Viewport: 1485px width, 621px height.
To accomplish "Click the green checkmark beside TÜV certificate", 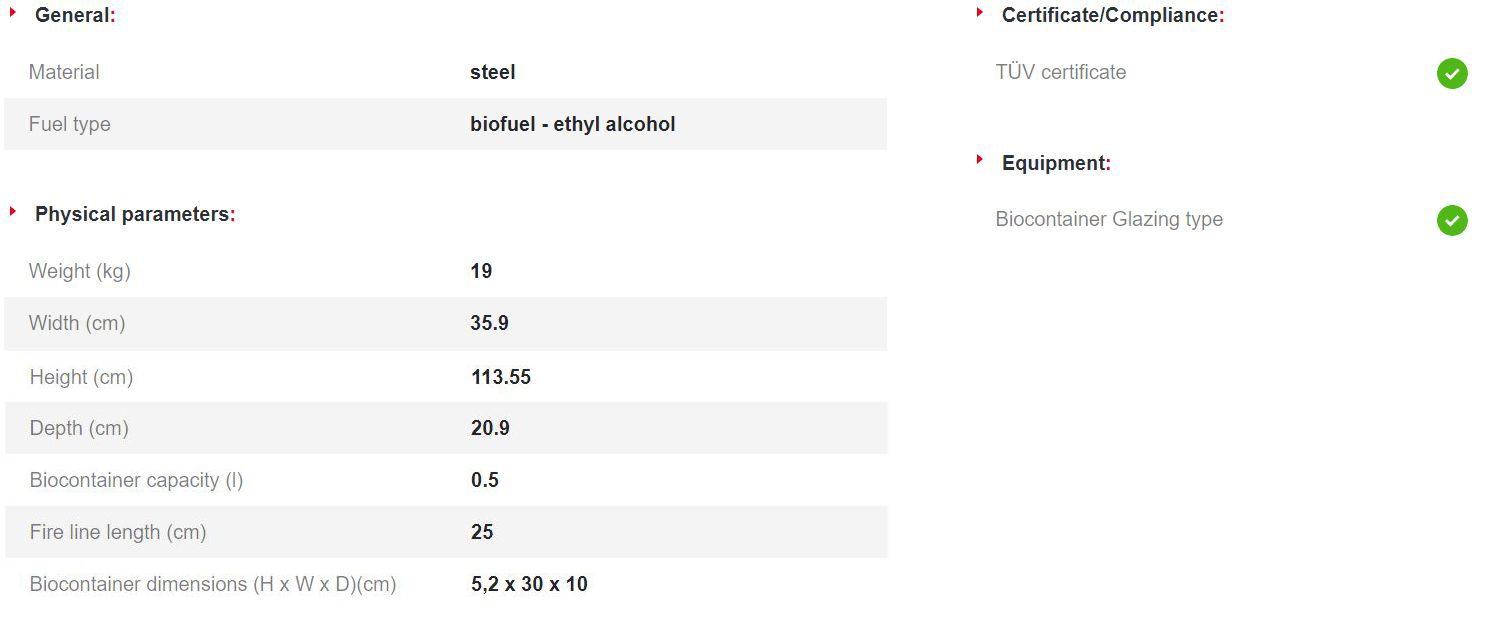I will (x=1452, y=73).
